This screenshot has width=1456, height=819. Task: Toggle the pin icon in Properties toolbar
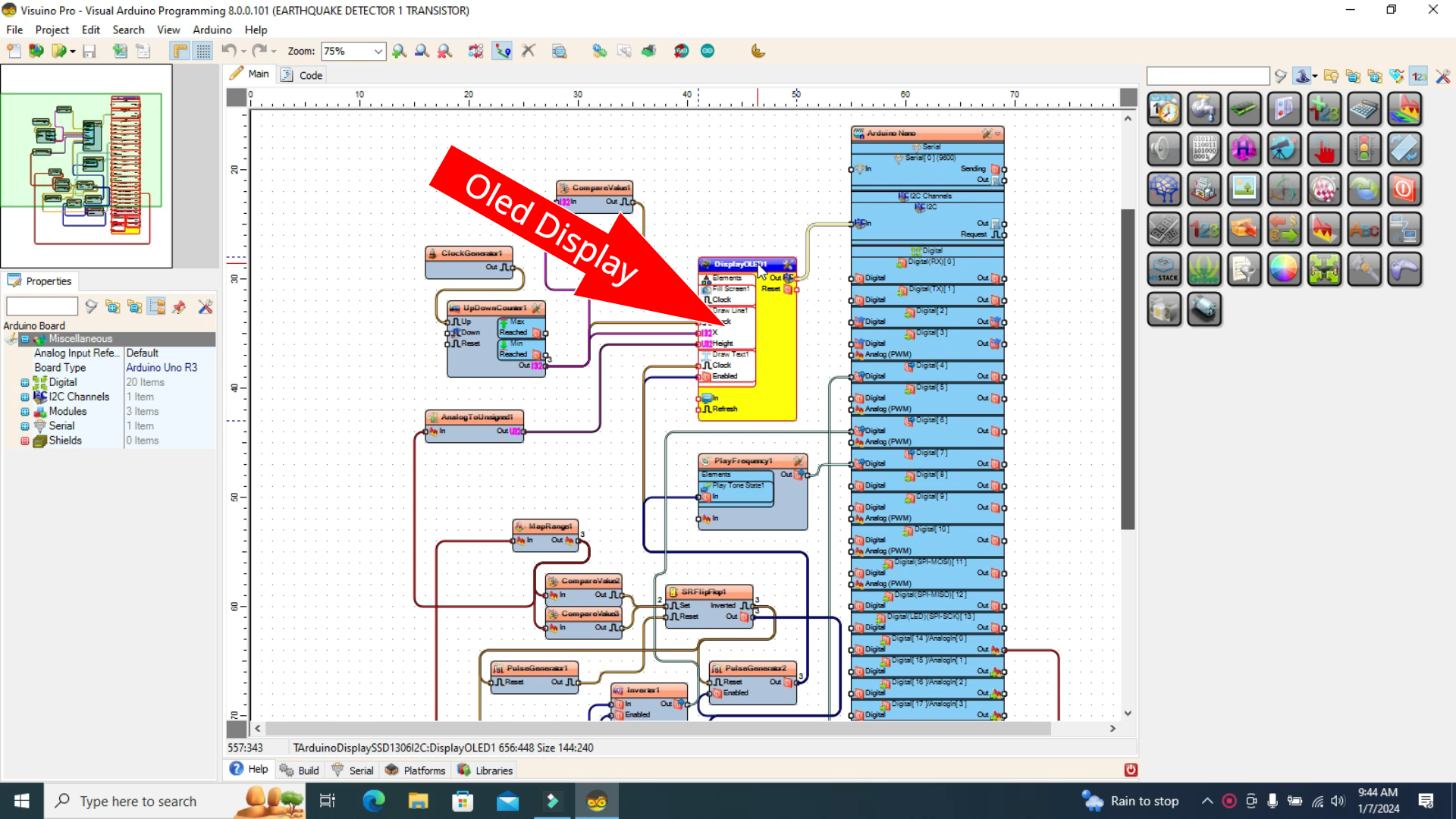pos(180,306)
